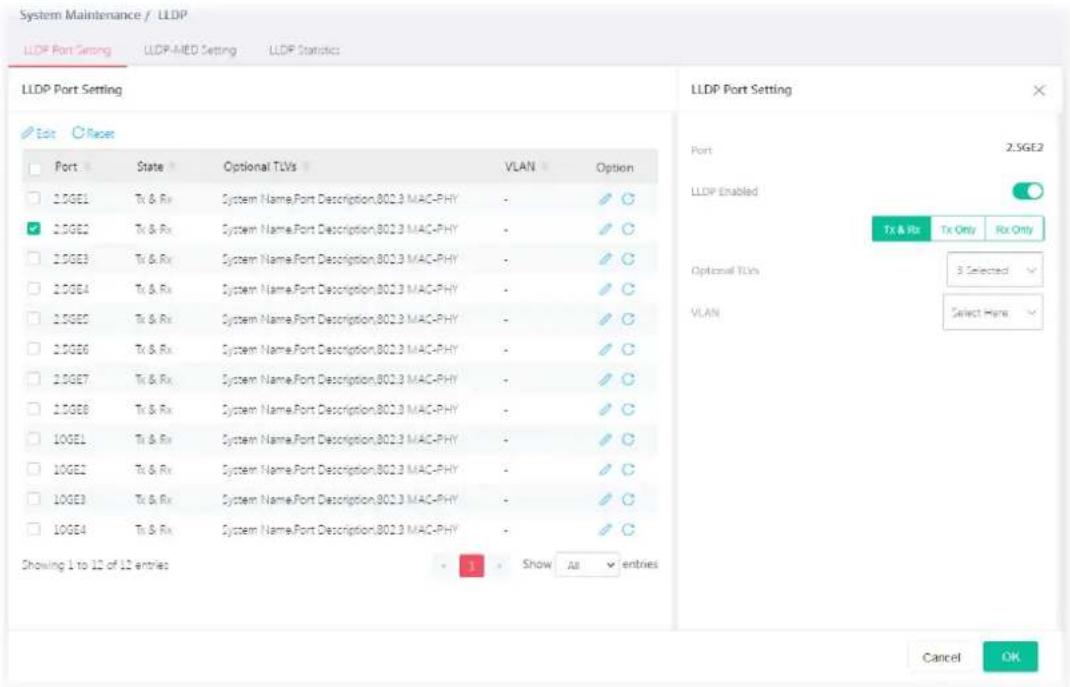
Task: Edit 10GE2 row pencil icon
Action: tap(605, 469)
